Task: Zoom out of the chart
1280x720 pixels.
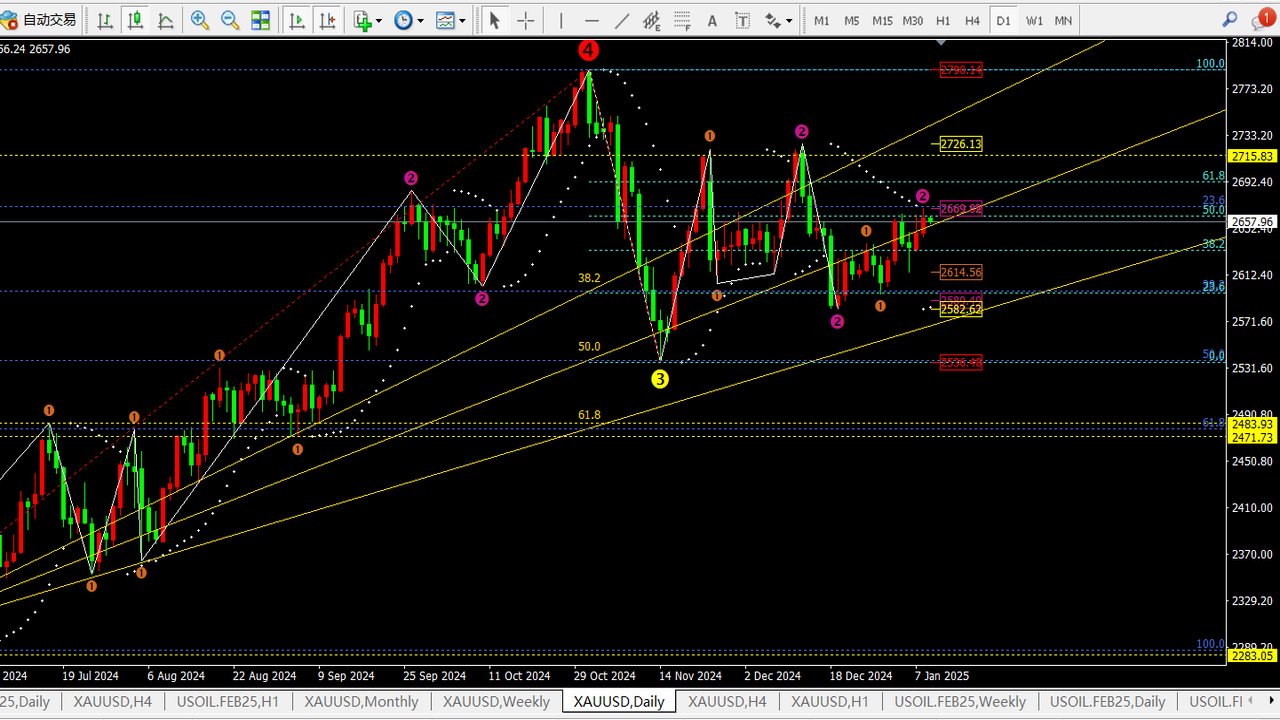Action: [x=230, y=20]
